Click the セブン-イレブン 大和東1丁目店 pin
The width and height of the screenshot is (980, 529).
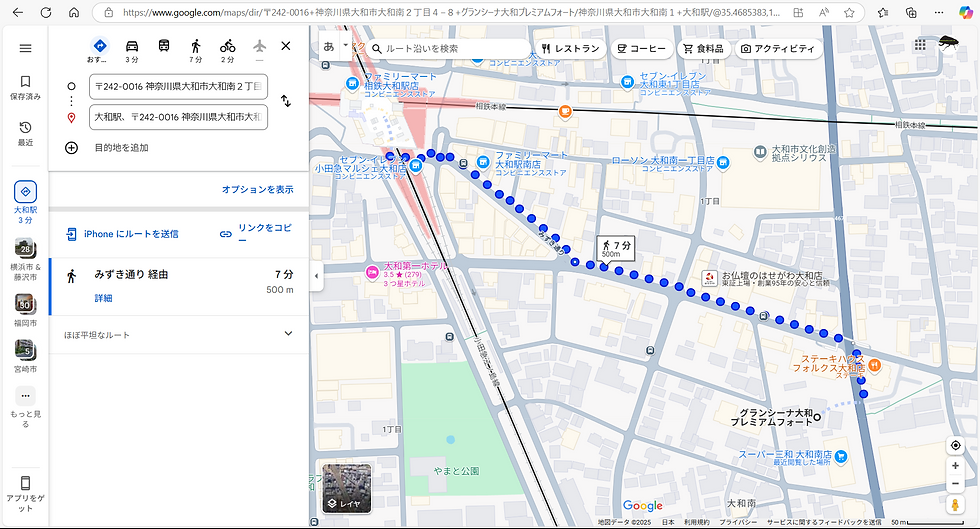[628, 82]
